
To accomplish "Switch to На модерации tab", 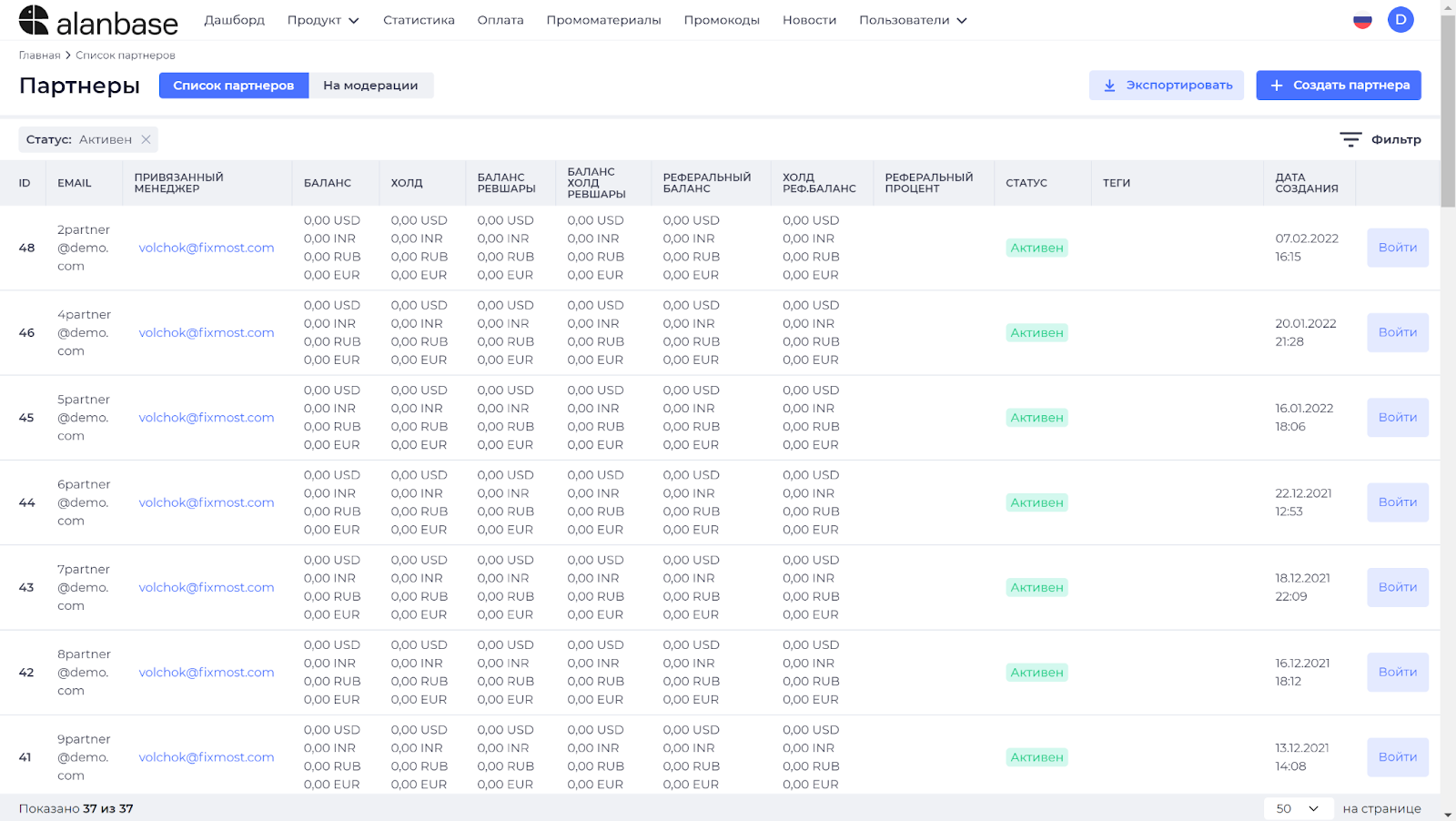I will tap(370, 86).
